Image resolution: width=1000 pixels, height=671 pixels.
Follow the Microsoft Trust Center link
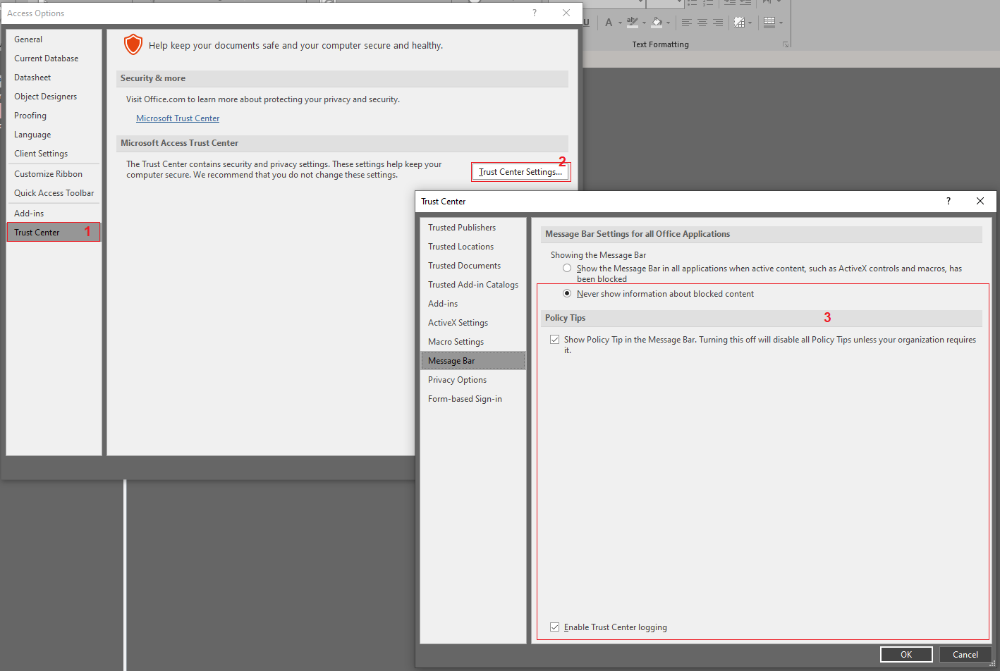pos(177,118)
